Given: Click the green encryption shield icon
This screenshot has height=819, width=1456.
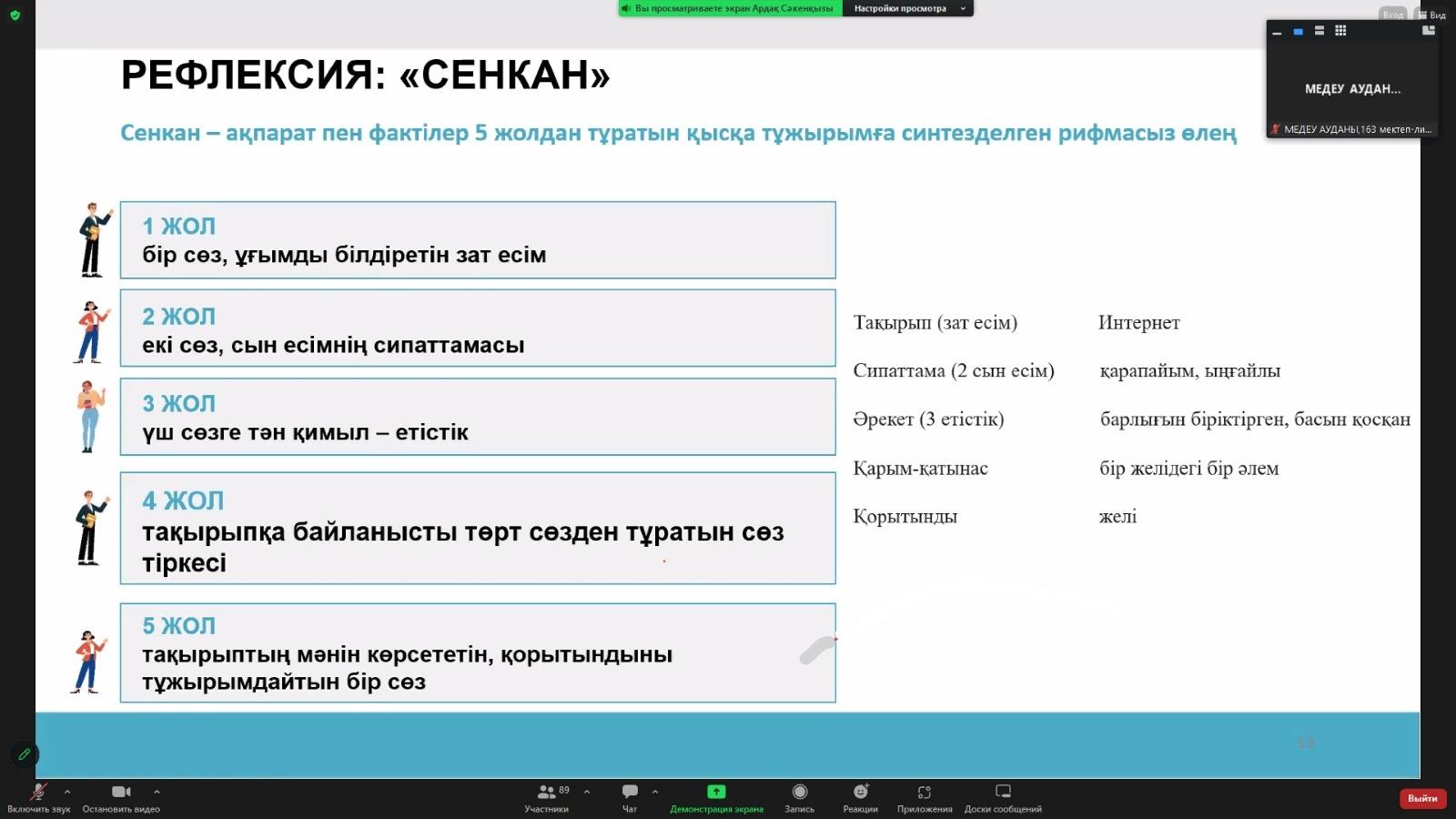Looking at the screenshot, I should point(15,15).
